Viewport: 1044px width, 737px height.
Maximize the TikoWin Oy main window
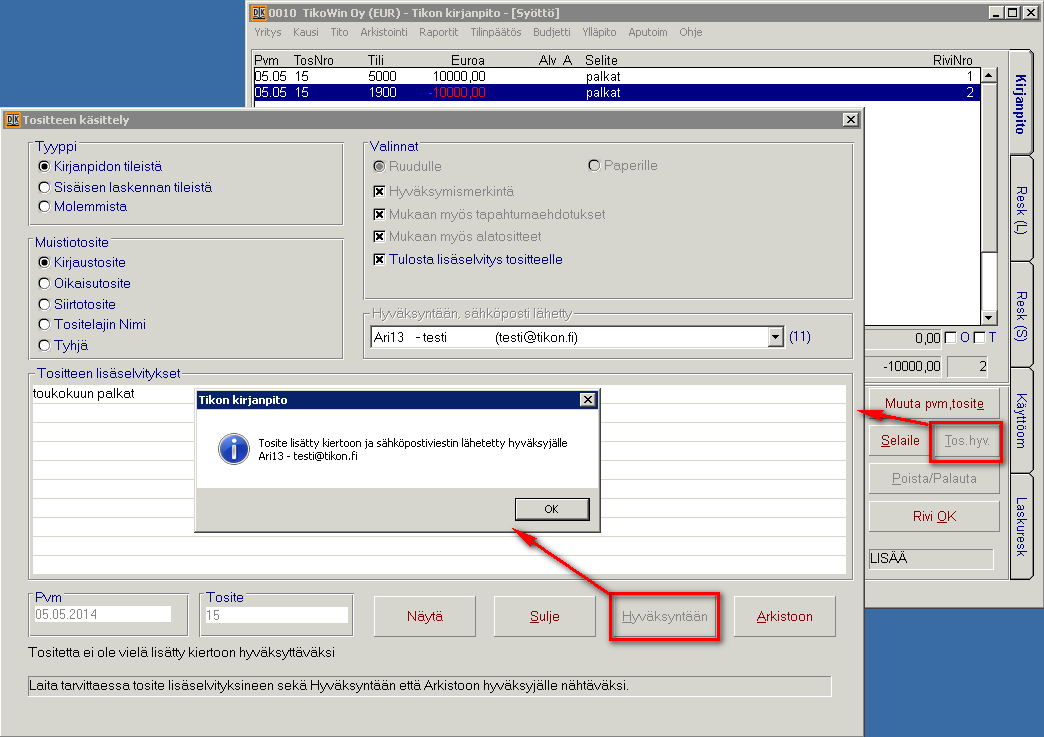point(1012,13)
